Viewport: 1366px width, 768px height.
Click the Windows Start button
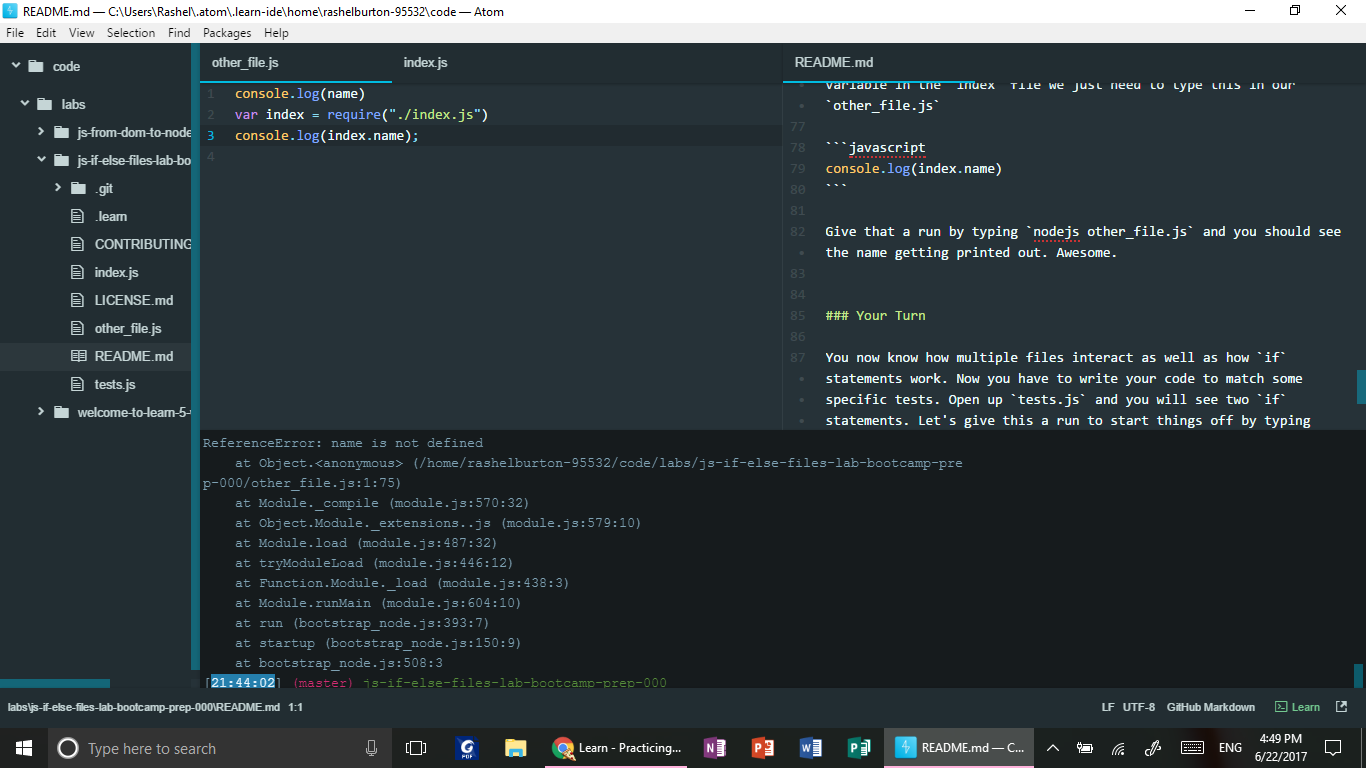[x=24, y=747]
